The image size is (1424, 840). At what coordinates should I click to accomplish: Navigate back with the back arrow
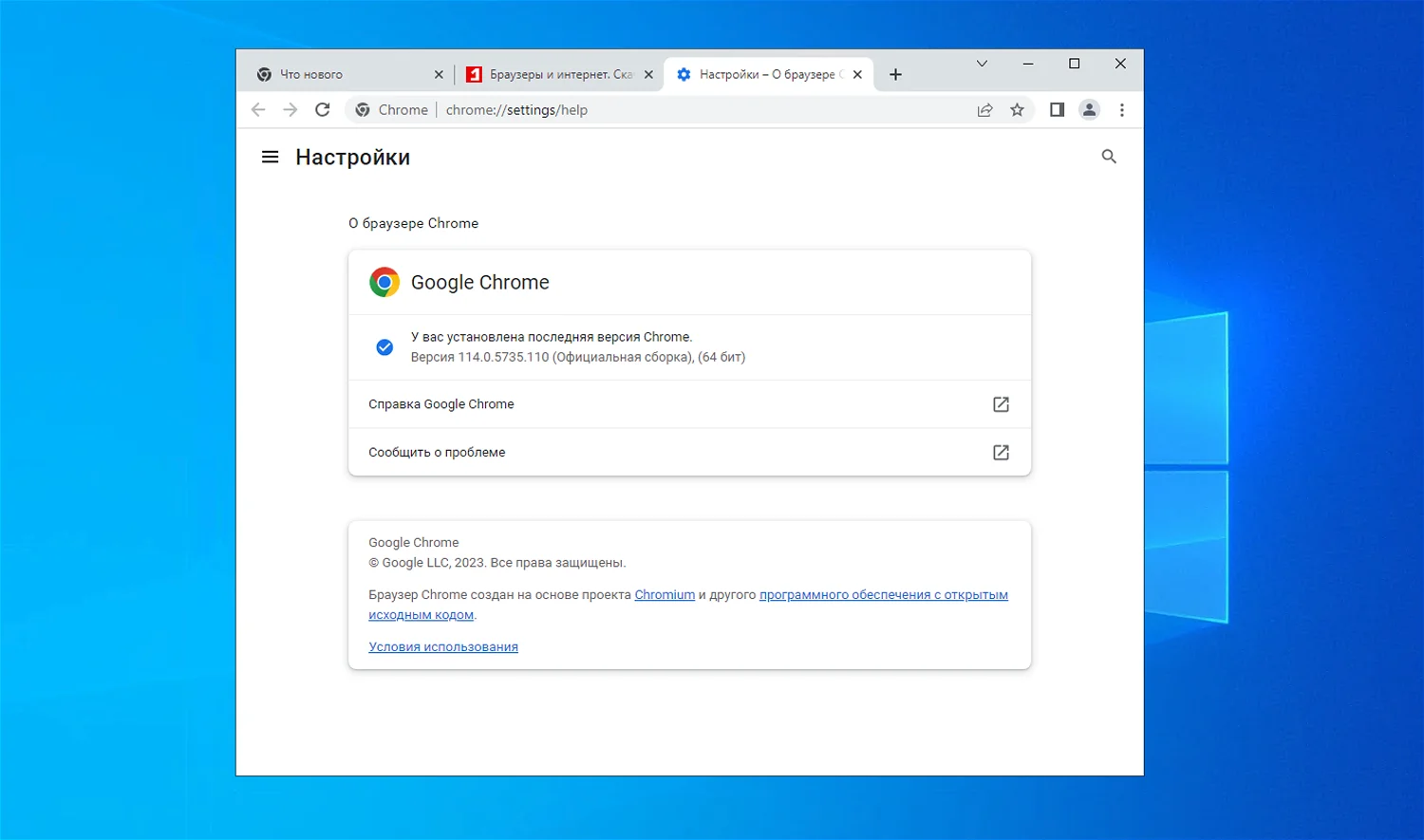pyautogui.click(x=258, y=109)
